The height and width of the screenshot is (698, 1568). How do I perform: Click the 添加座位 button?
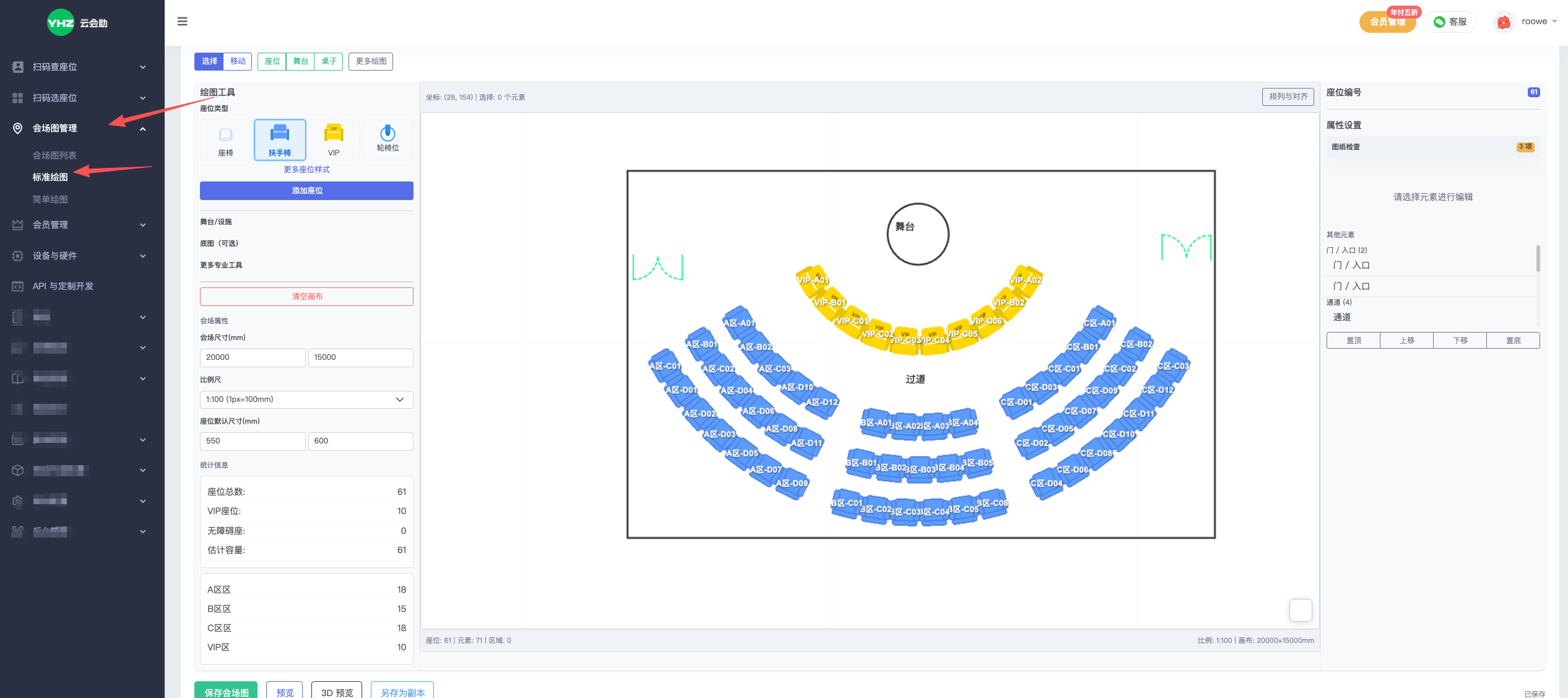pos(306,191)
